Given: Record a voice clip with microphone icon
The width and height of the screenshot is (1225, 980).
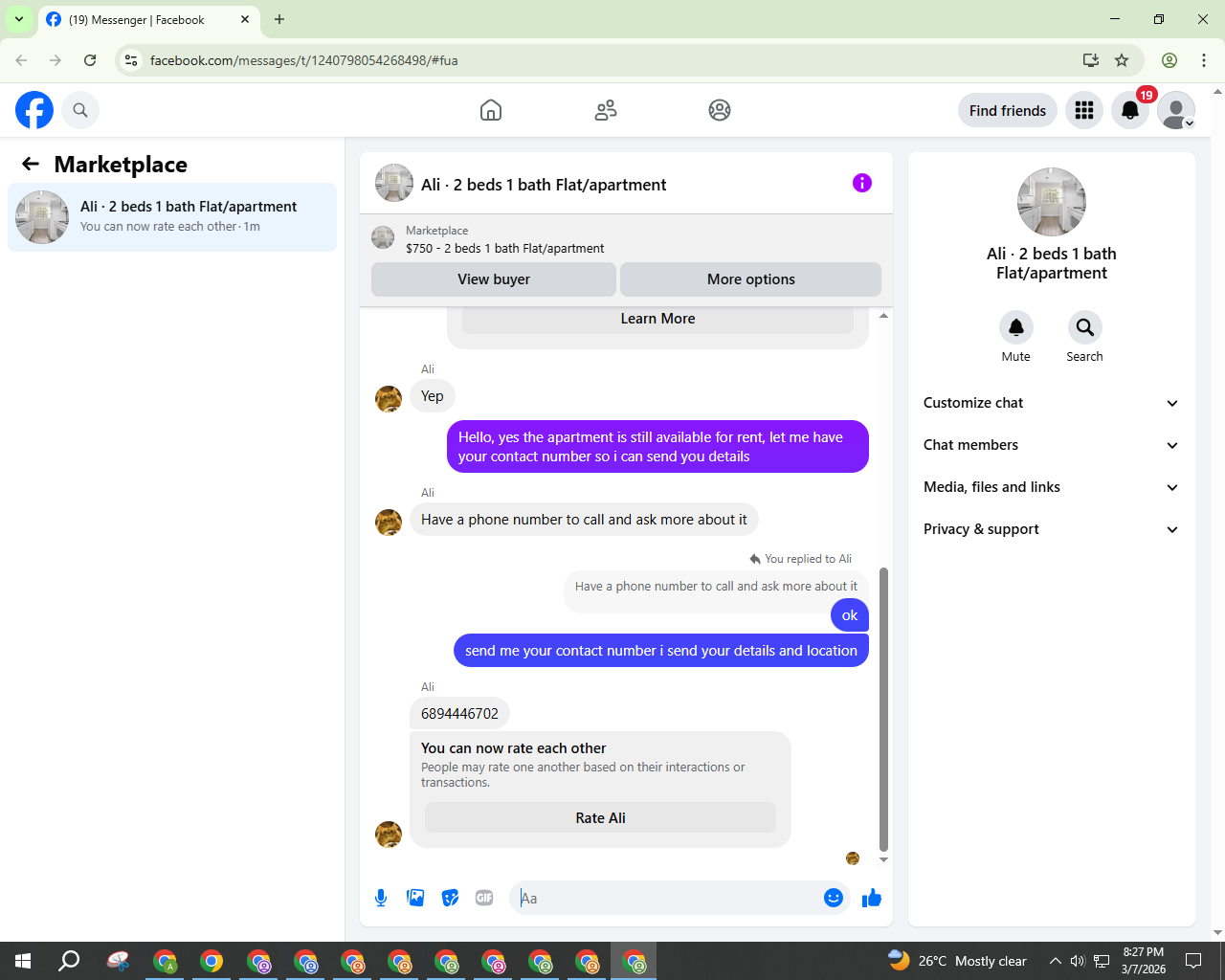Looking at the screenshot, I should 381,898.
